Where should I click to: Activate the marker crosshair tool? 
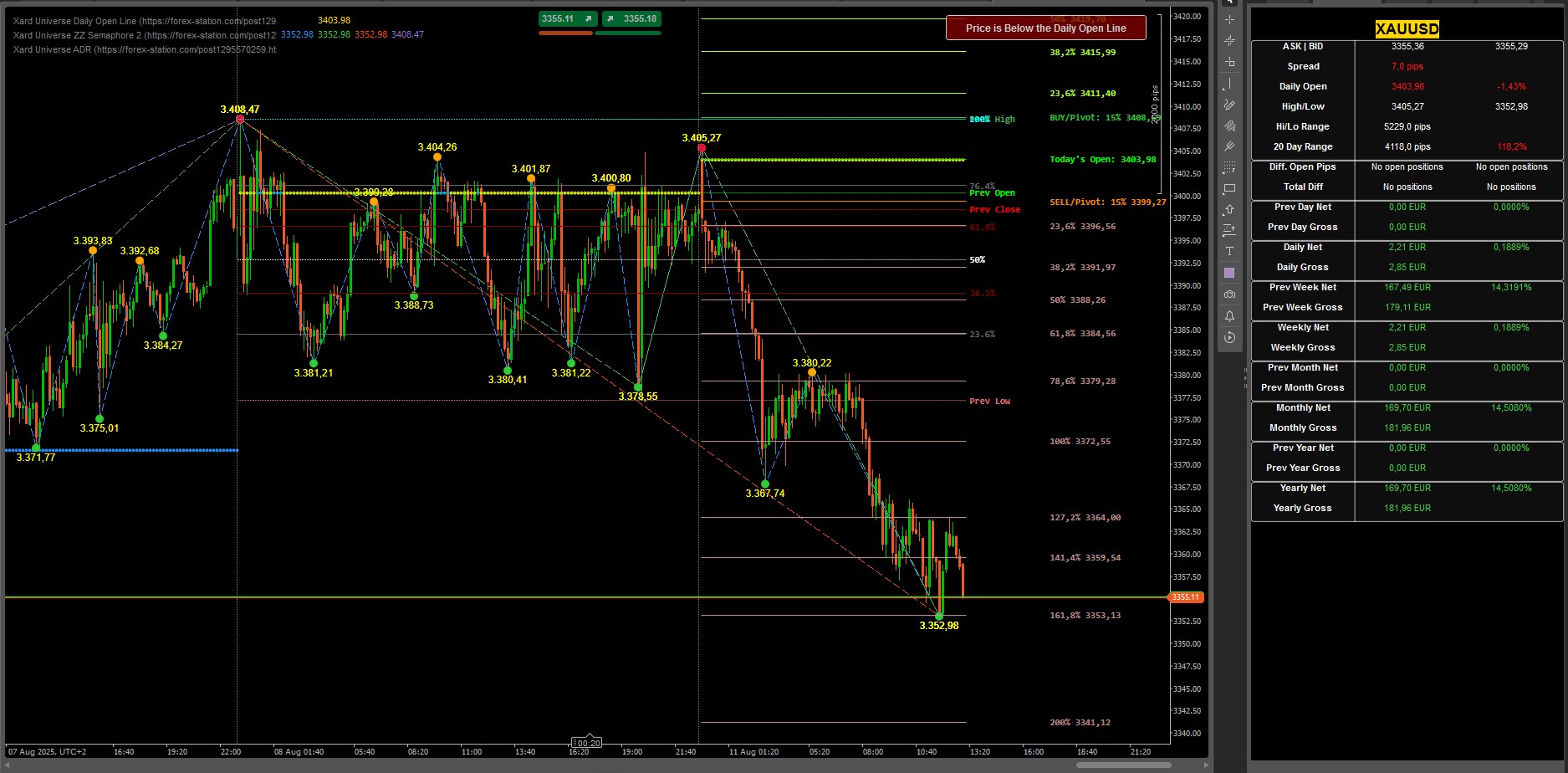click(x=1229, y=40)
